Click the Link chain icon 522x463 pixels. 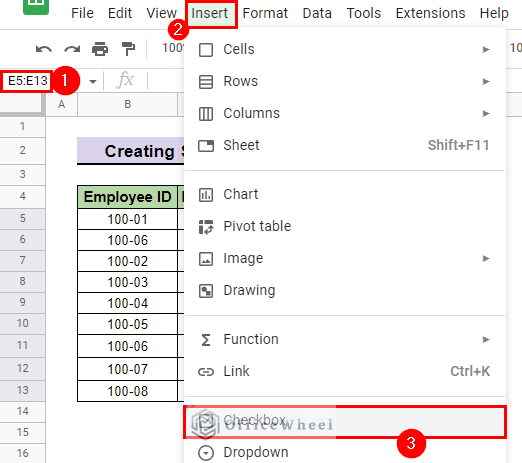[x=206, y=372]
